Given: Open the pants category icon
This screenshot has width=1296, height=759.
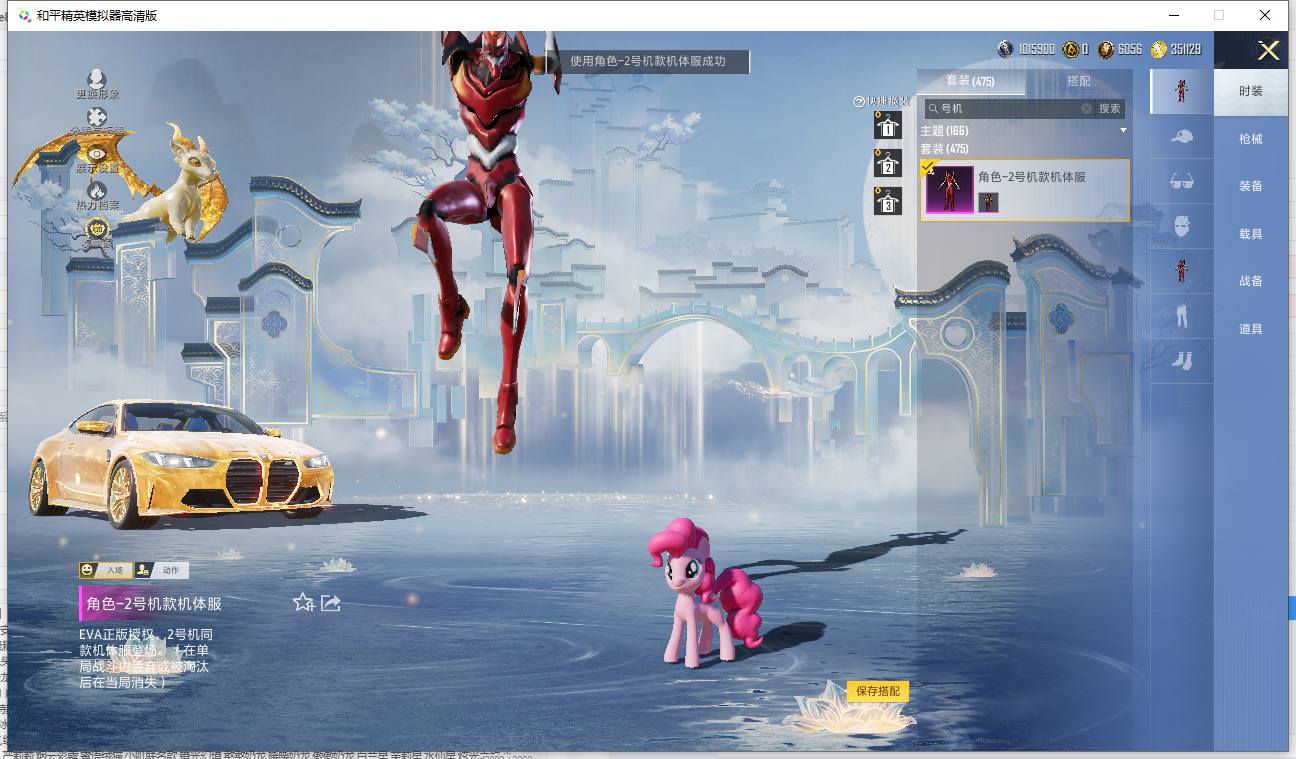Looking at the screenshot, I should [x=1182, y=316].
